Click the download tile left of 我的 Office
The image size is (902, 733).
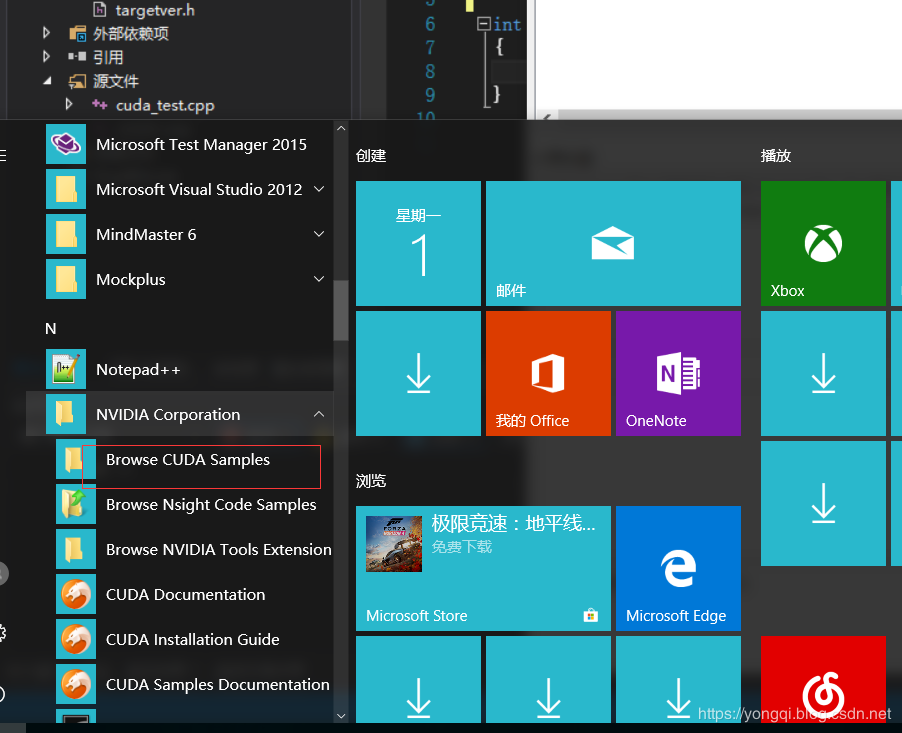[x=418, y=373]
